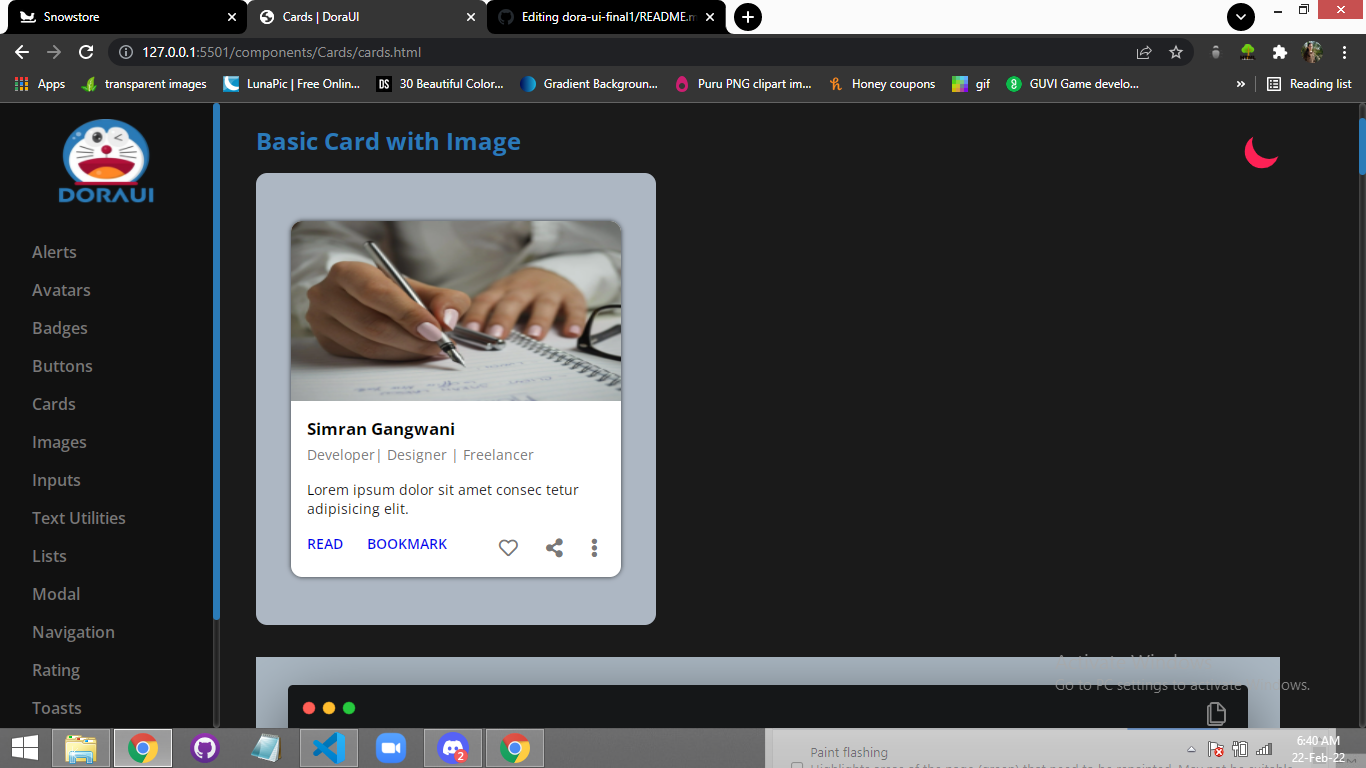Open a new browser tab
Screen dimensions: 1366x768
pos(747,17)
